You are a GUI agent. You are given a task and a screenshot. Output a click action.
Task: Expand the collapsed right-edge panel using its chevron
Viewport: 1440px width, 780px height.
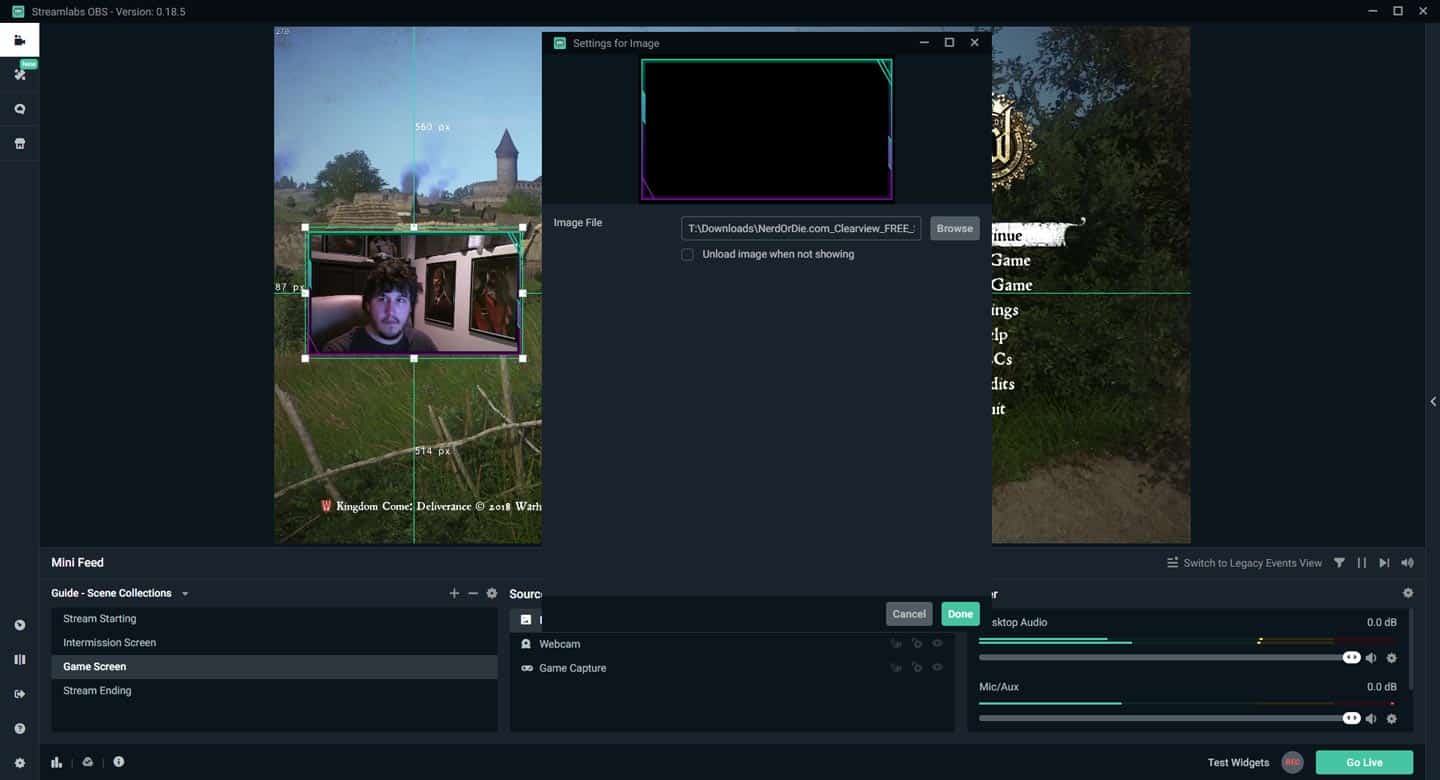coord(1433,401)
